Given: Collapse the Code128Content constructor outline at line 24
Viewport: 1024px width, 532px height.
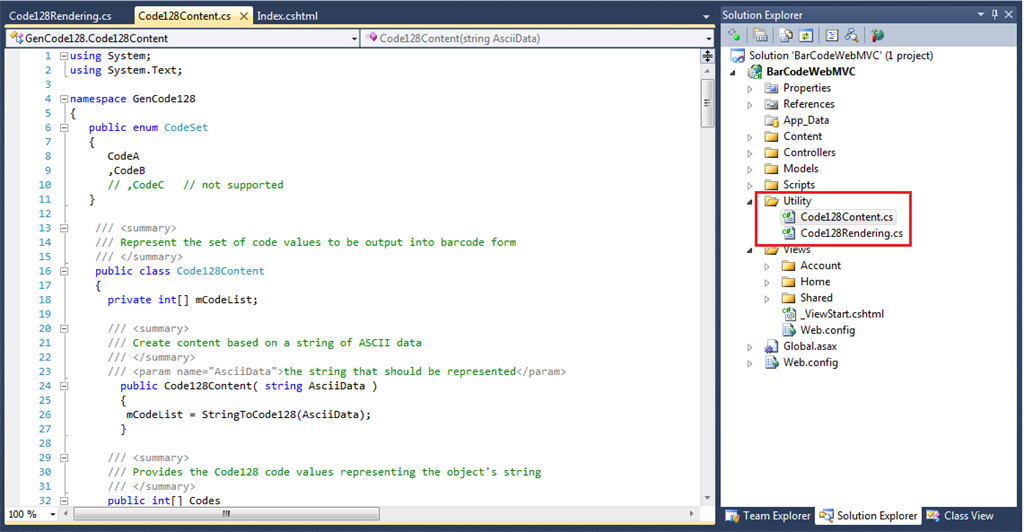Looking at the screenshot, I should coord(64,386).
